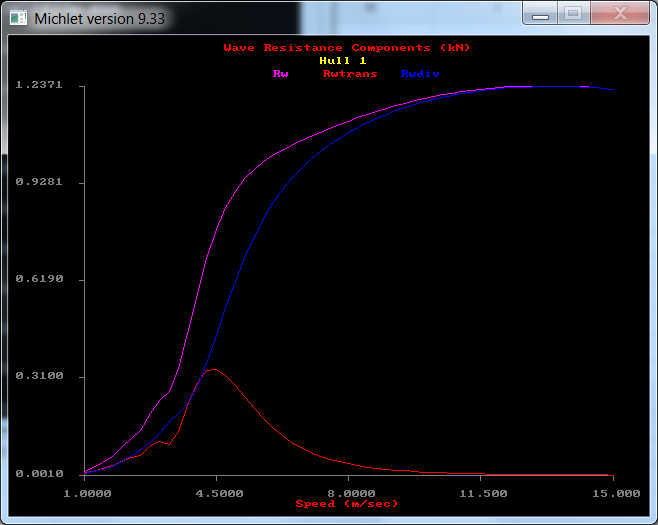
Task: Click the Wave Resistance Components chart title
Action: pyautogui.click(x=347, y=48)
